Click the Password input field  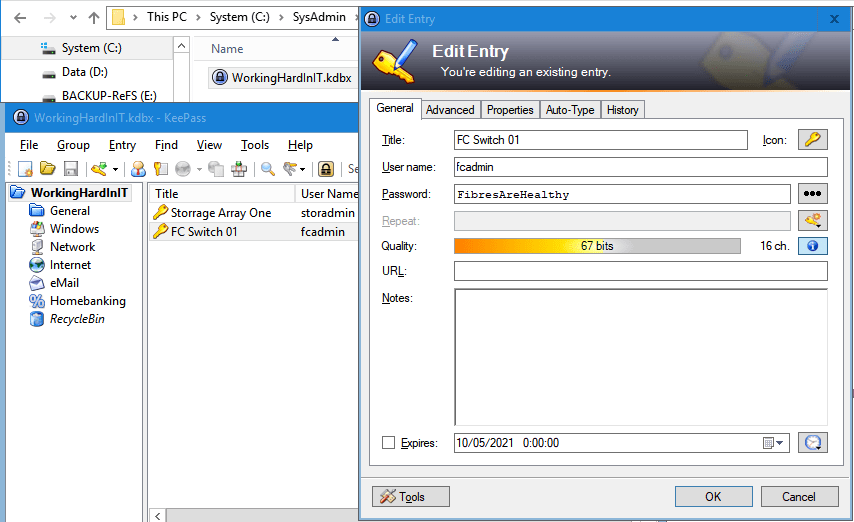click(x=622, y=194)
